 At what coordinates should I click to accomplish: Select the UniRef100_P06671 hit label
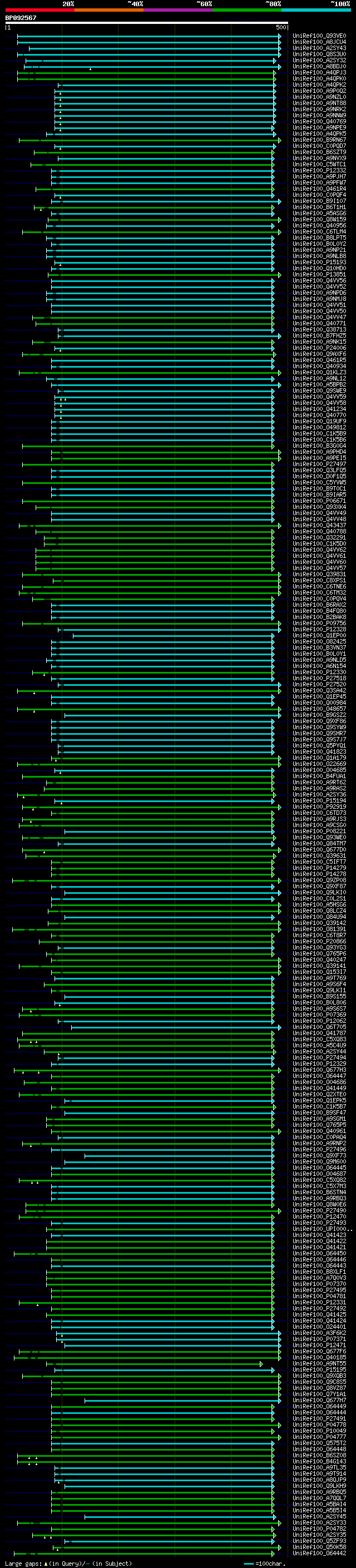tap(319, 501)
